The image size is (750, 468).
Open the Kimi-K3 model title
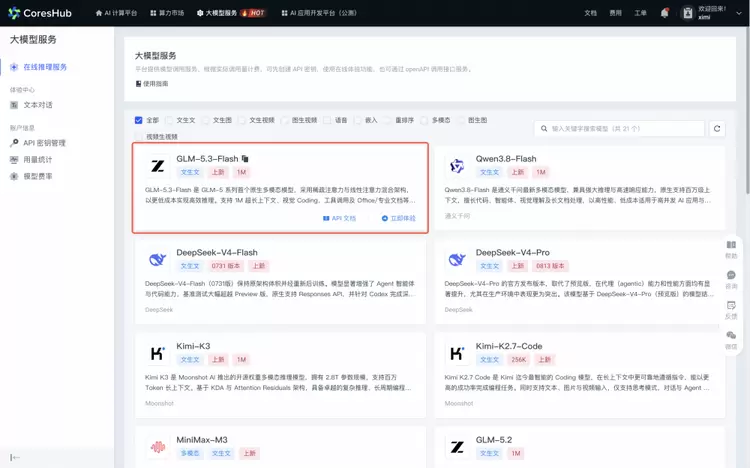[193, 346]
